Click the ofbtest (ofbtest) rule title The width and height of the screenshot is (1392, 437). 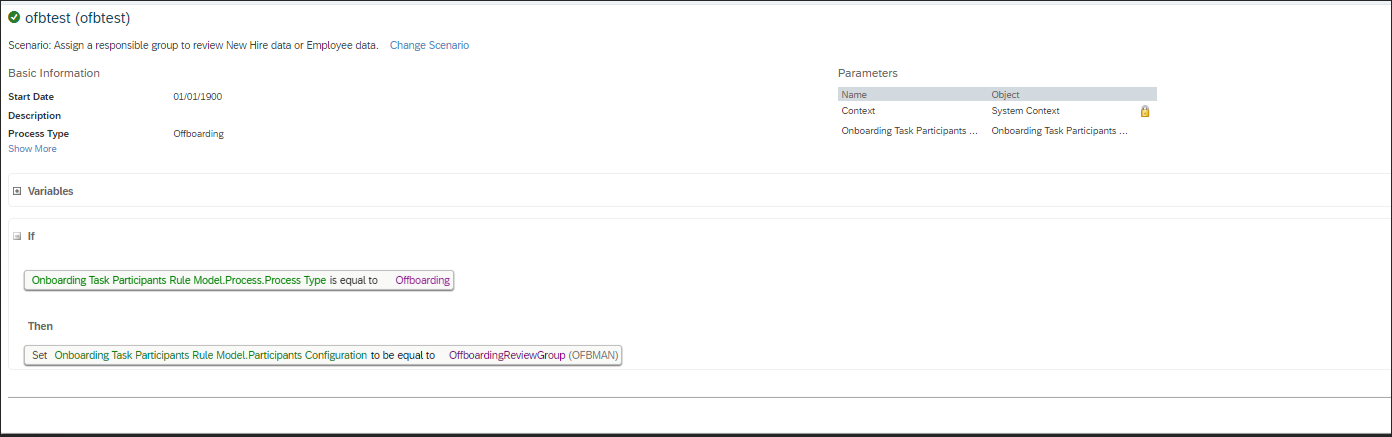point(78,18)
